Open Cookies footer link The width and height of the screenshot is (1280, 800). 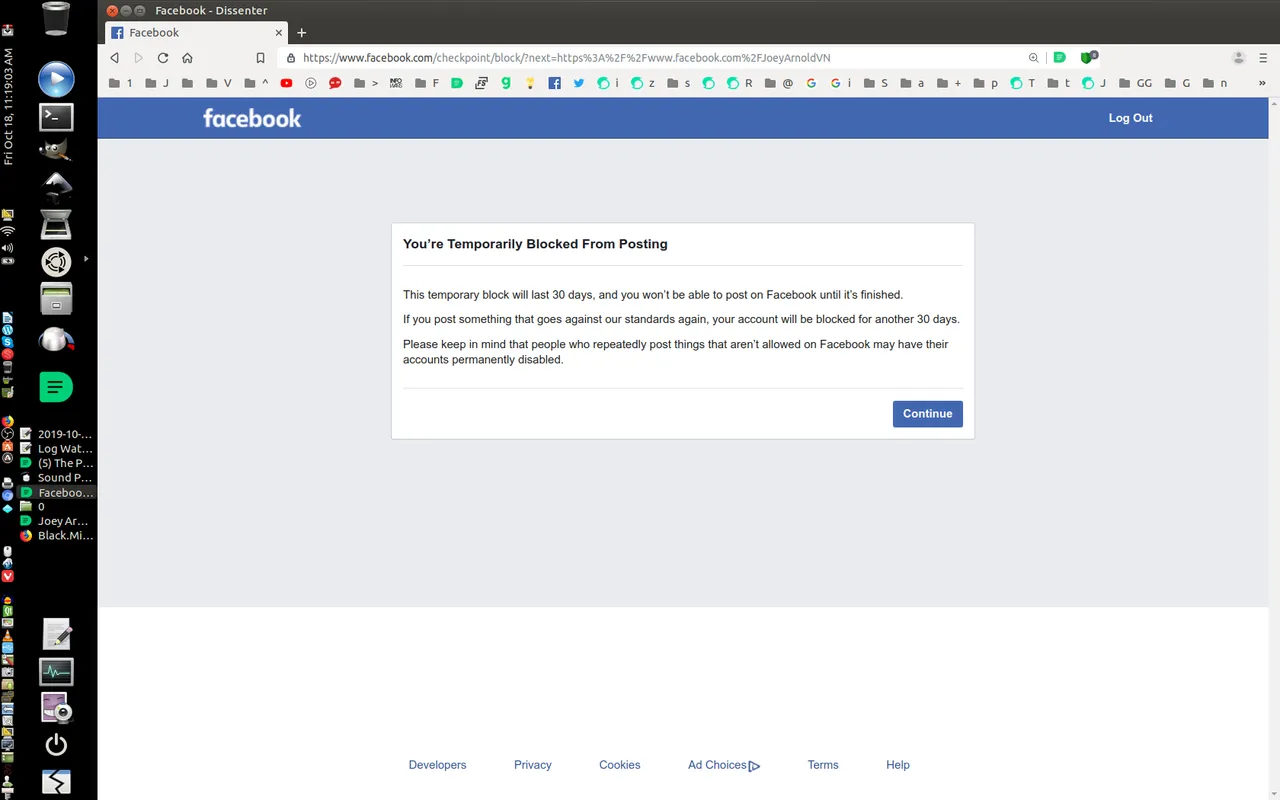pos(619,765)
